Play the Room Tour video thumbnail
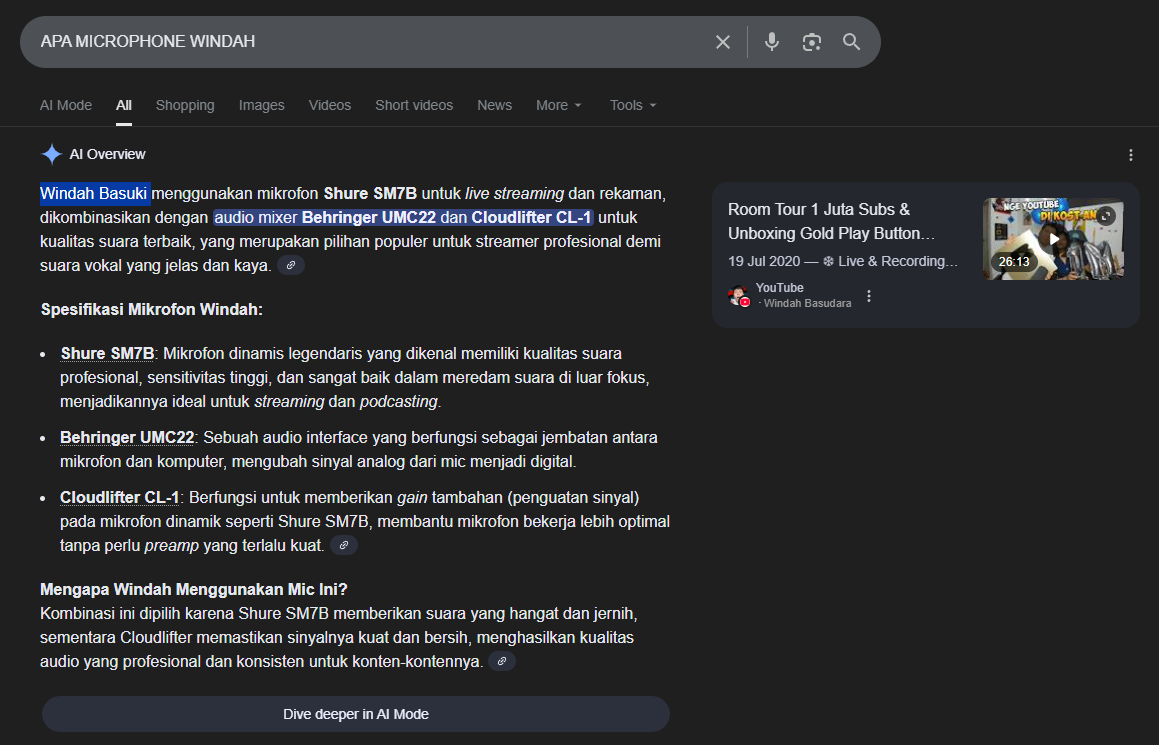Viewport: 1159px width, 745px height. 1053,239
